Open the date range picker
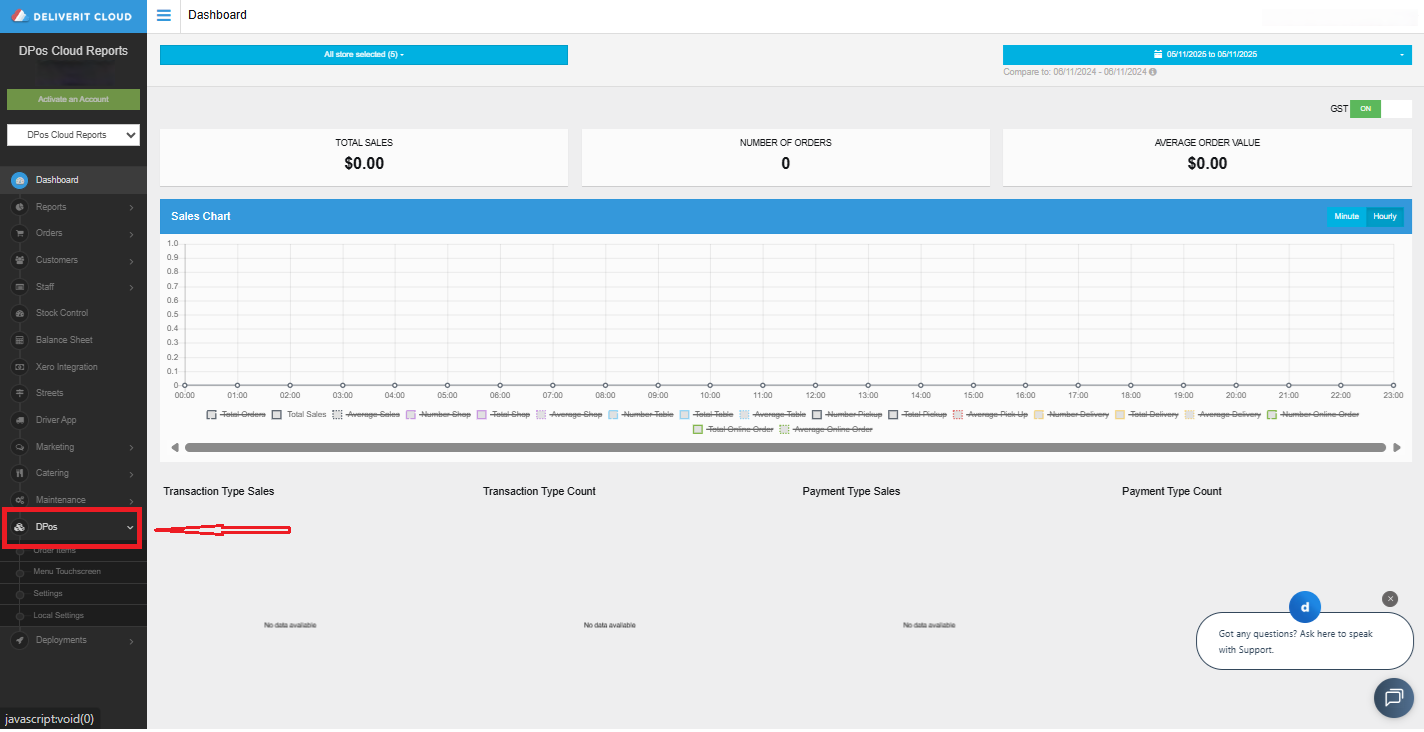Viewport: 1424px width, 732px height. pyautogui.click(x=1206, y=55)
